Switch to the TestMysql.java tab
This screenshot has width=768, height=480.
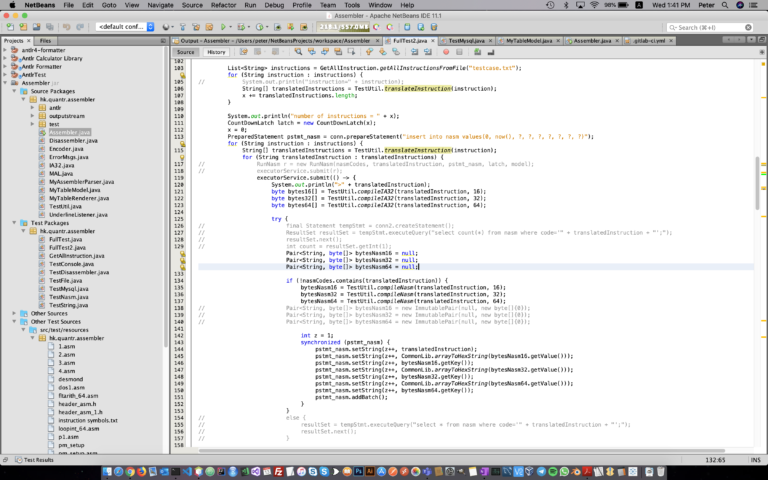tap(466, 41)
